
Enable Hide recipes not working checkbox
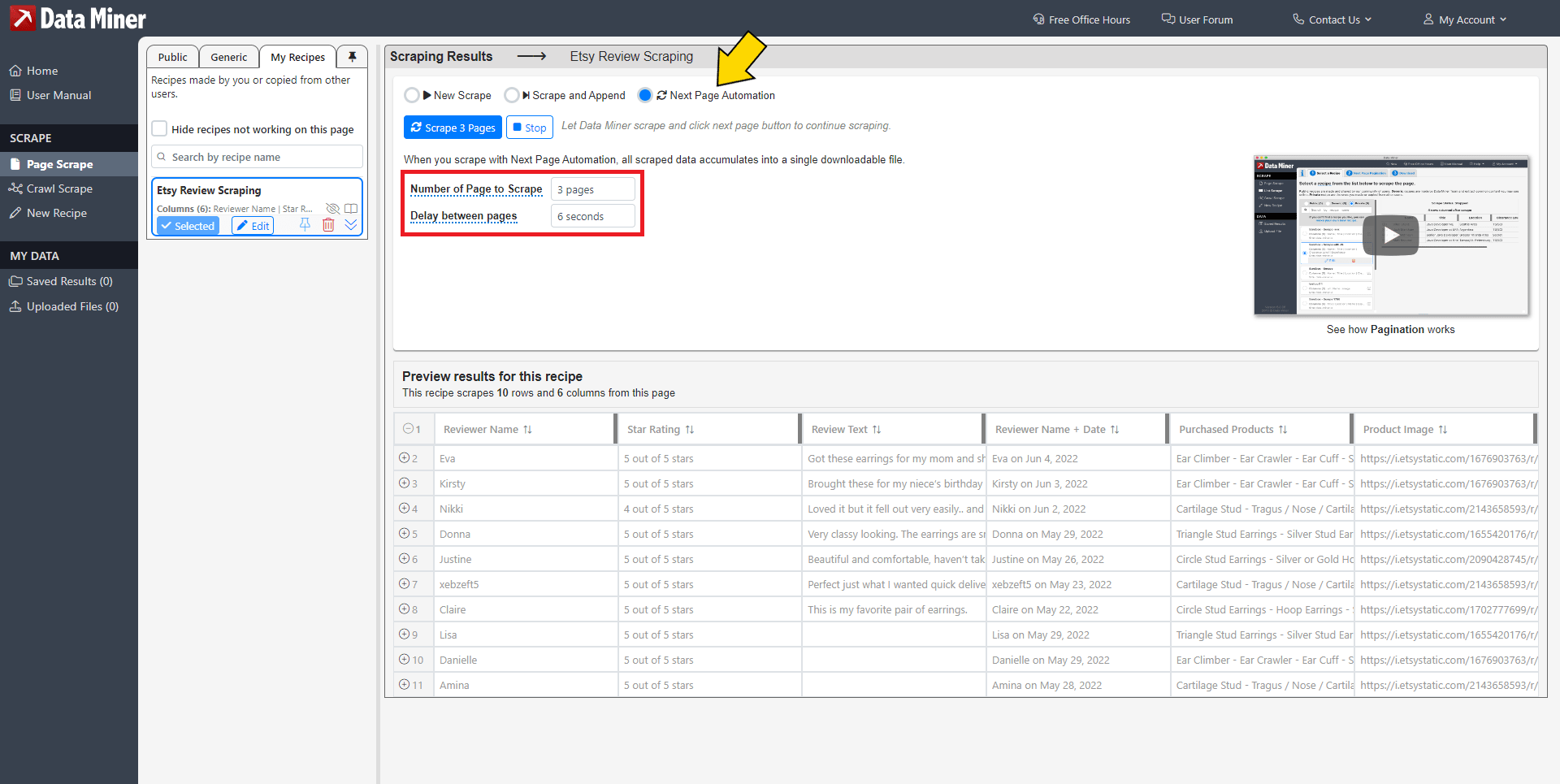click(160, 129)
